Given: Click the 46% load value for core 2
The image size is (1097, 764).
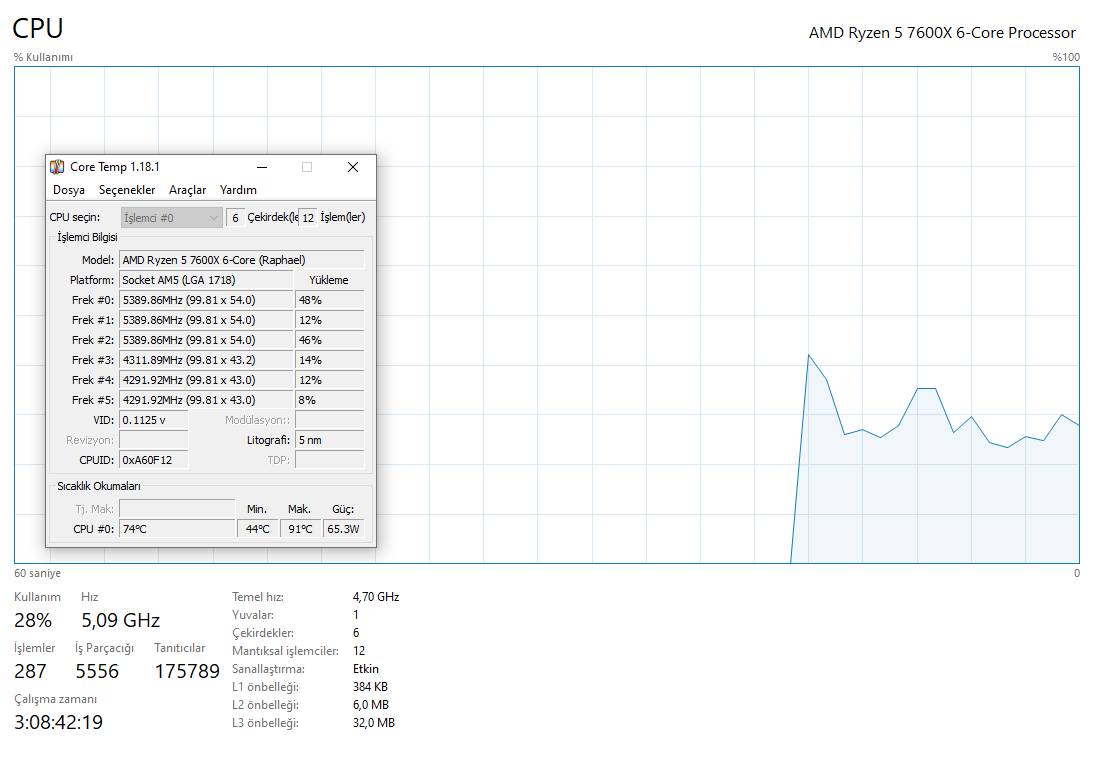Looking at the screenshot, I should (x=330, y=340).
